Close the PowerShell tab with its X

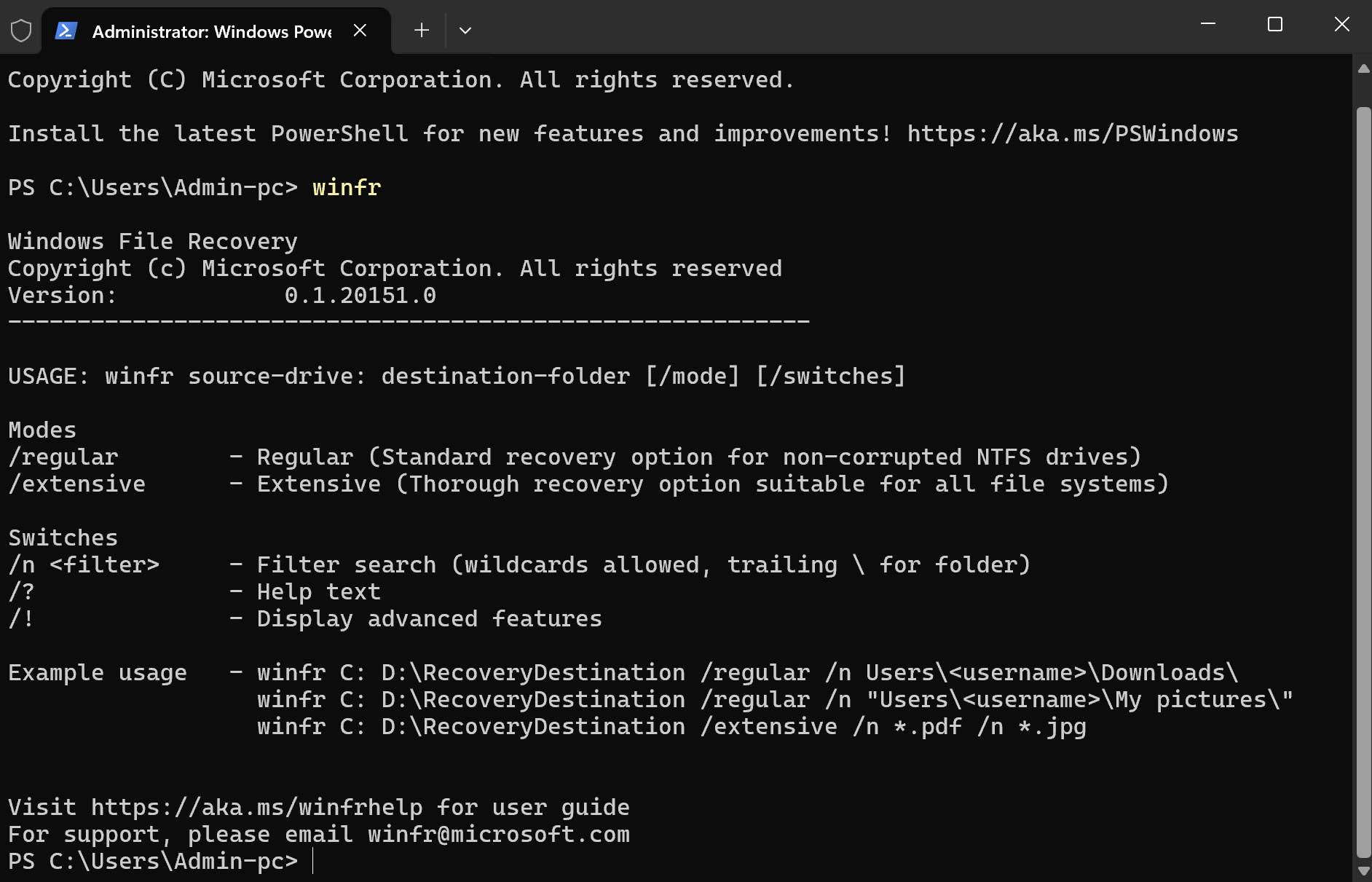[360, 31]
